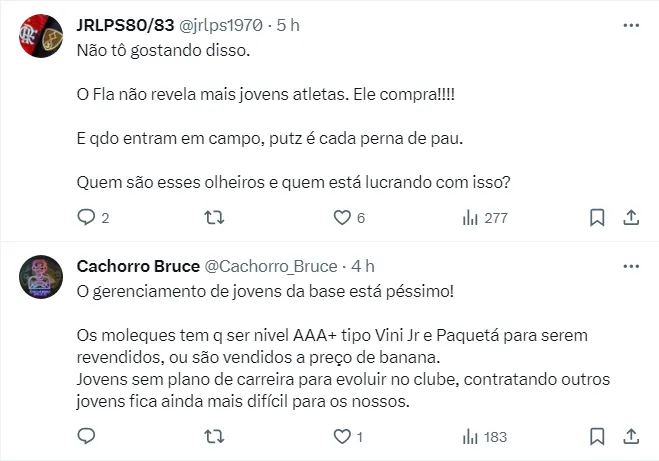Open Cachorro Bruce profile avatar
Viewport: 659px width, 461px height.
[x=41, y=277]
